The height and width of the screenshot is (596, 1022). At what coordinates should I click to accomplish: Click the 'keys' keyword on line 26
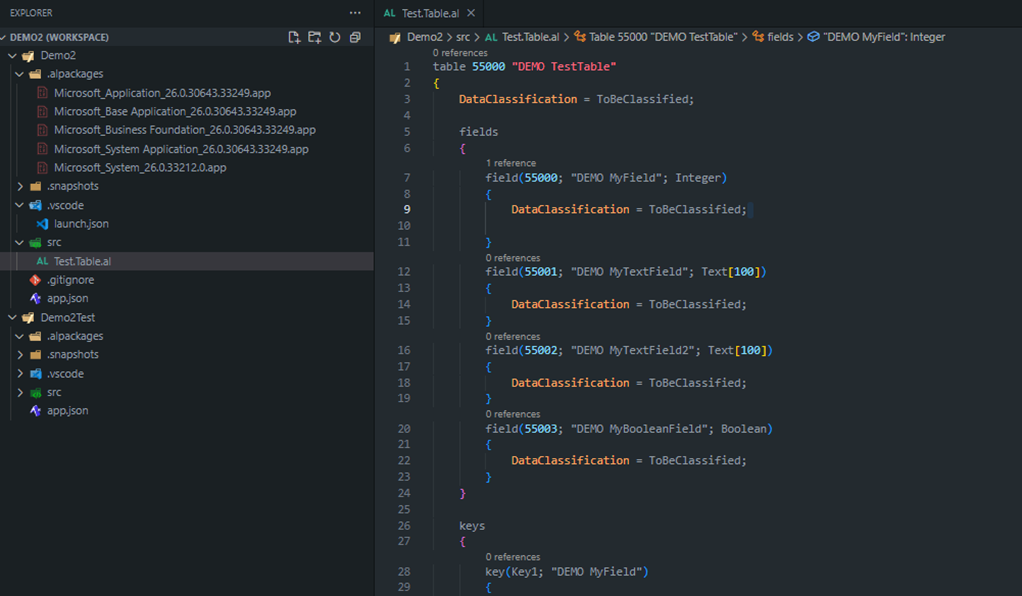(x=472, y=526)
